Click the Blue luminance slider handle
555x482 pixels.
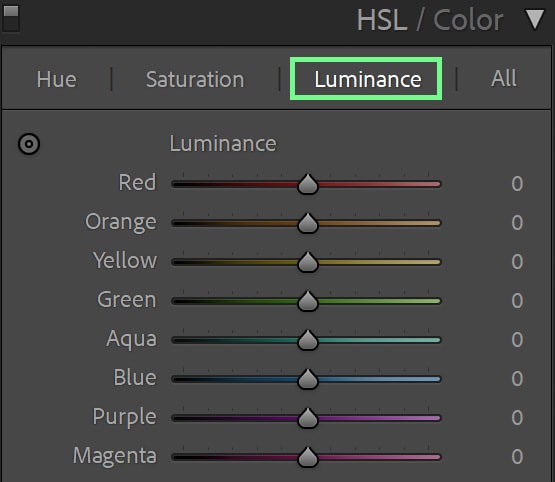point(308,379)
